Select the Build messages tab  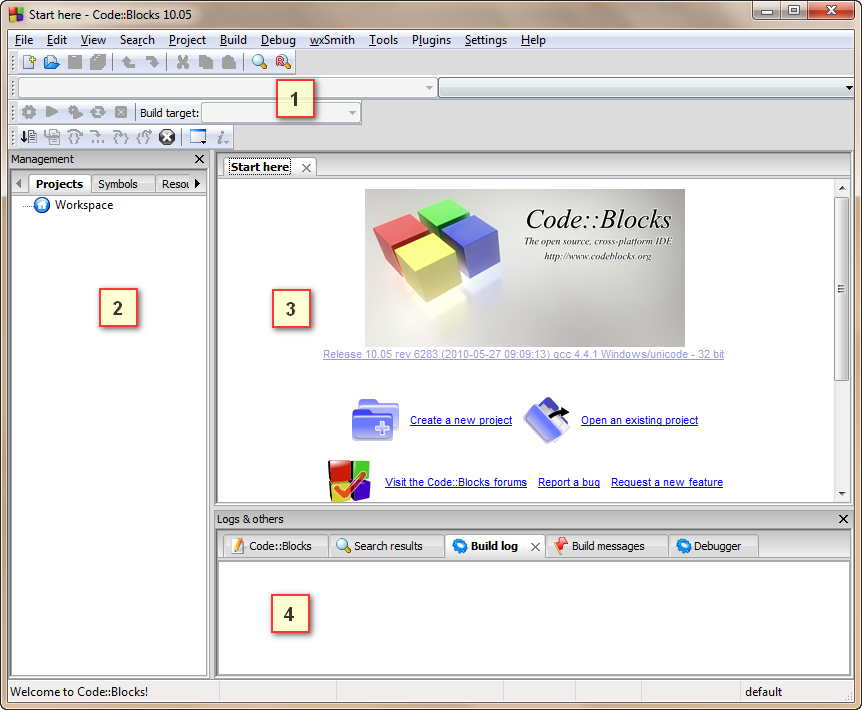pyautogui.click(x=607, y=546)
